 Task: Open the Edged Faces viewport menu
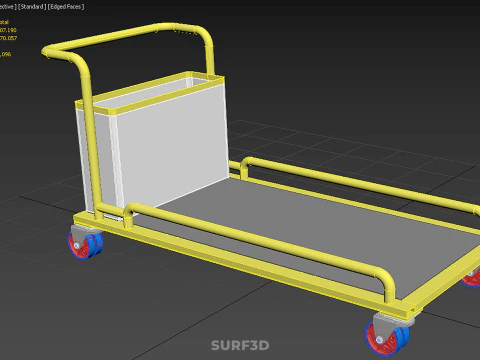tap(66, 7)
